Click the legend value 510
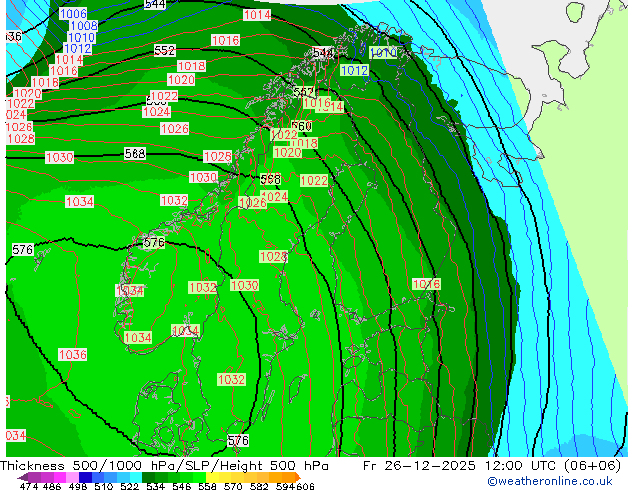 tap(104, 486)
